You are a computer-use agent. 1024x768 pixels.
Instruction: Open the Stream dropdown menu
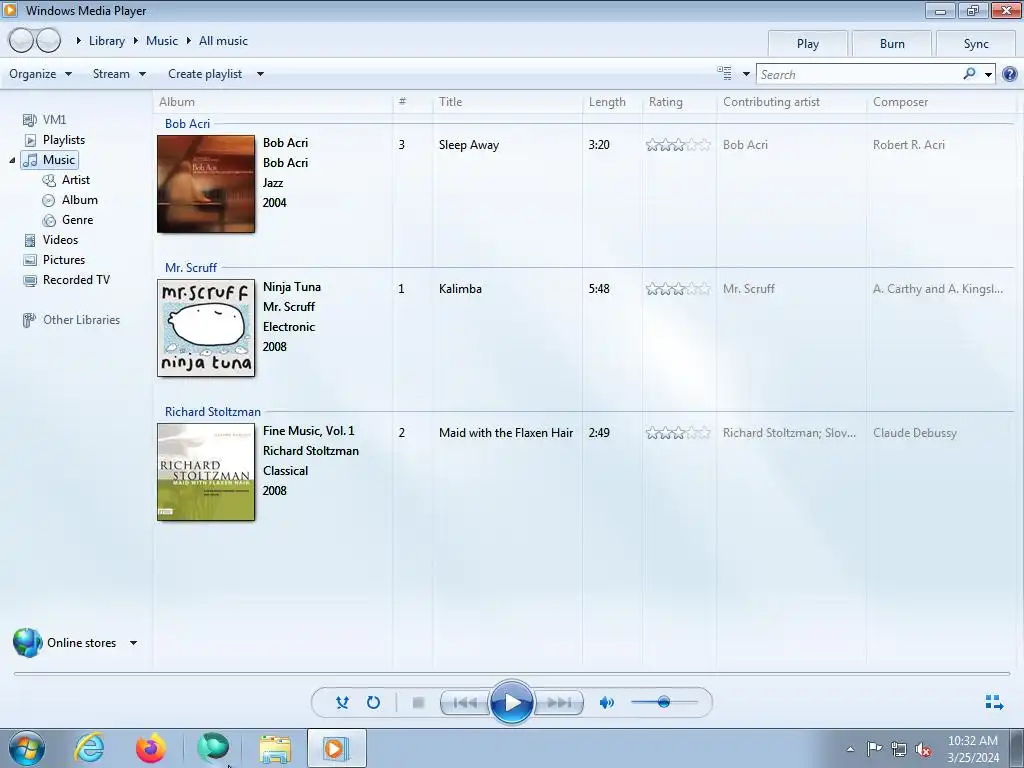pyautogui.click(x=119, y=74)
